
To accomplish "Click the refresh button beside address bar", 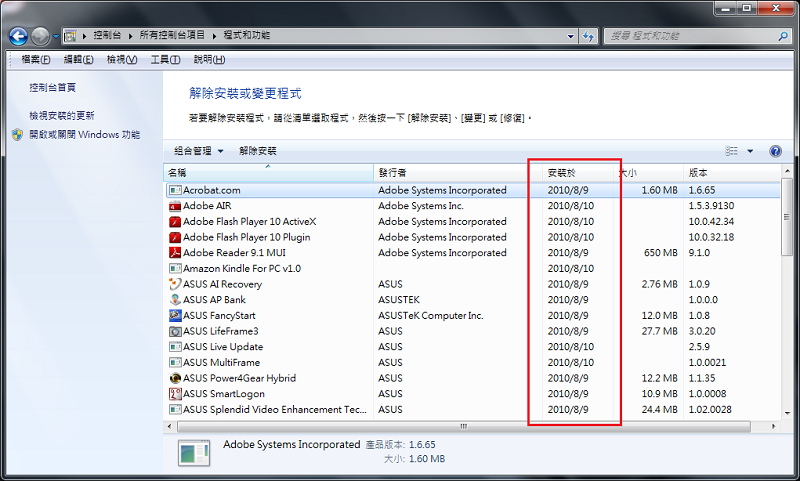I will tap(589, 36).
